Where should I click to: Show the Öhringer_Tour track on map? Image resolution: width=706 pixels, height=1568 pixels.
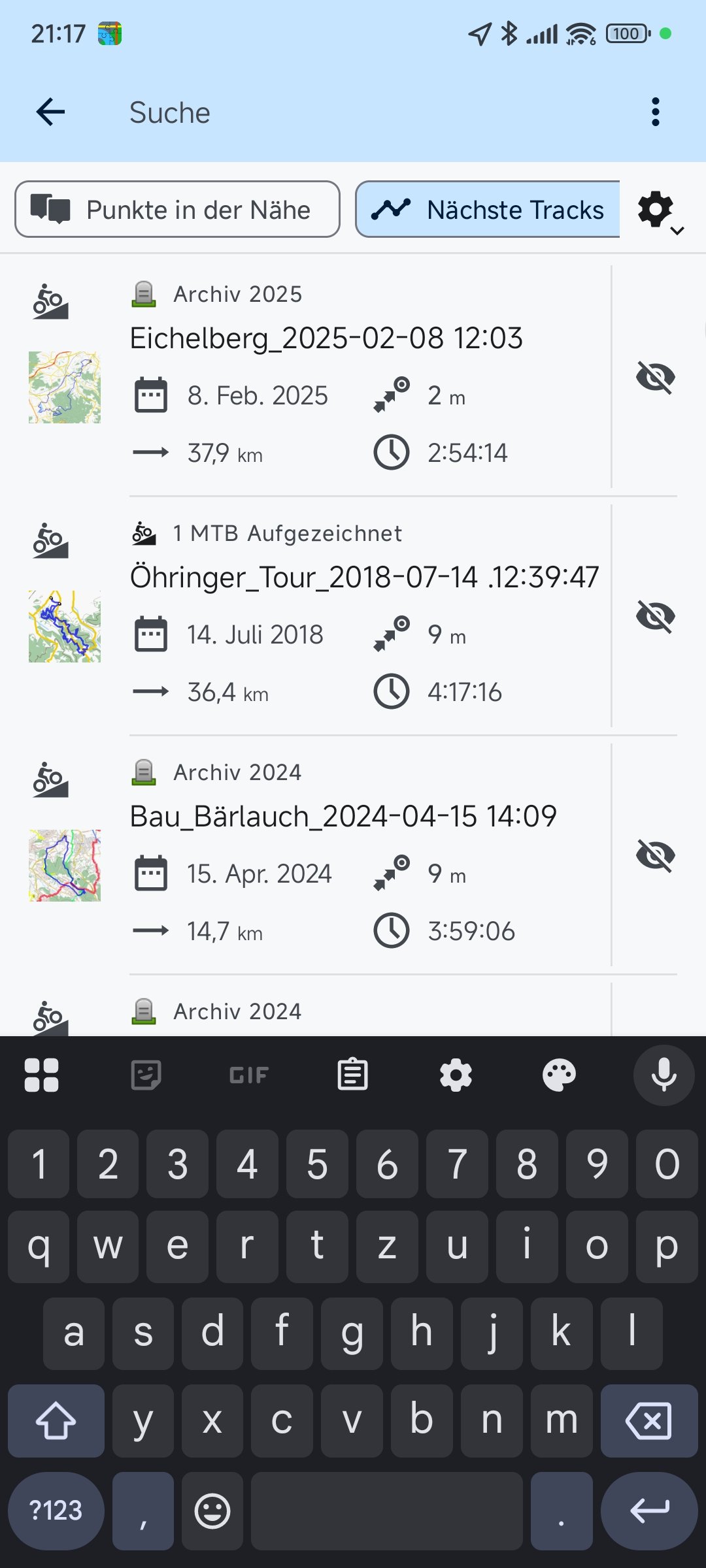pyautogui.click(x=655, y=617)
